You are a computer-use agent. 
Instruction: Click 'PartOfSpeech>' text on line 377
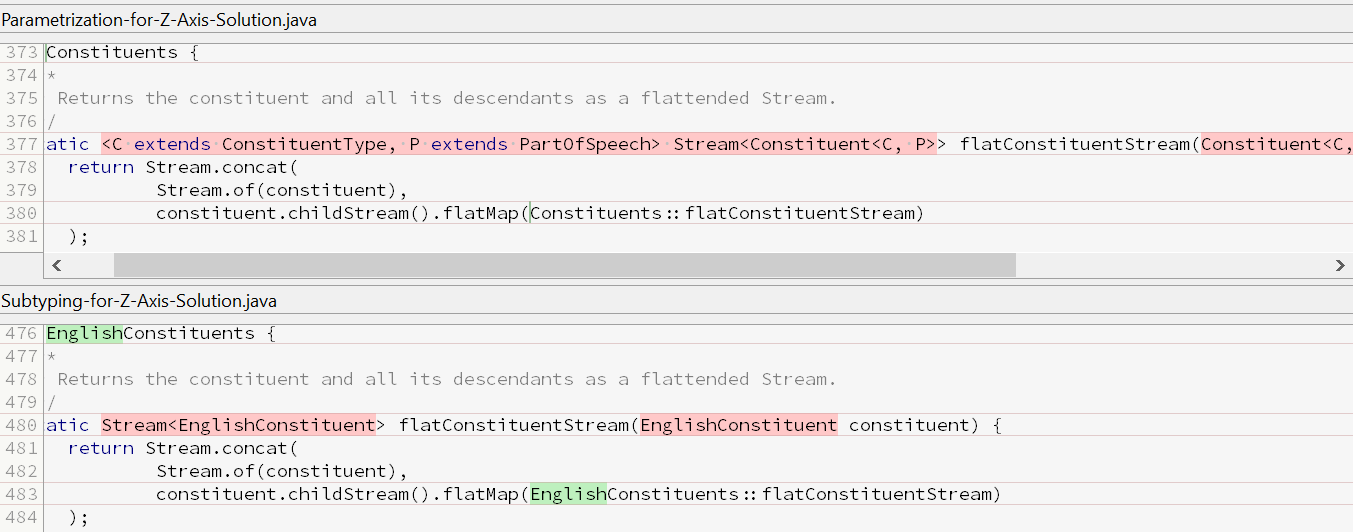(589, 144)
